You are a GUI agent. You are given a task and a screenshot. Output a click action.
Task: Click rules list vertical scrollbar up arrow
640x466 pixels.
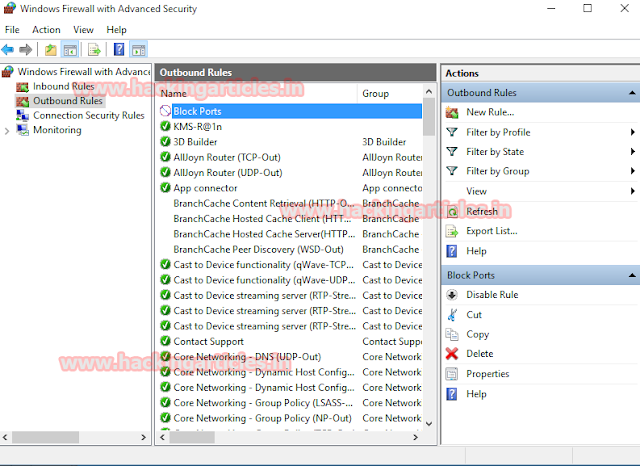coord(429,92)
